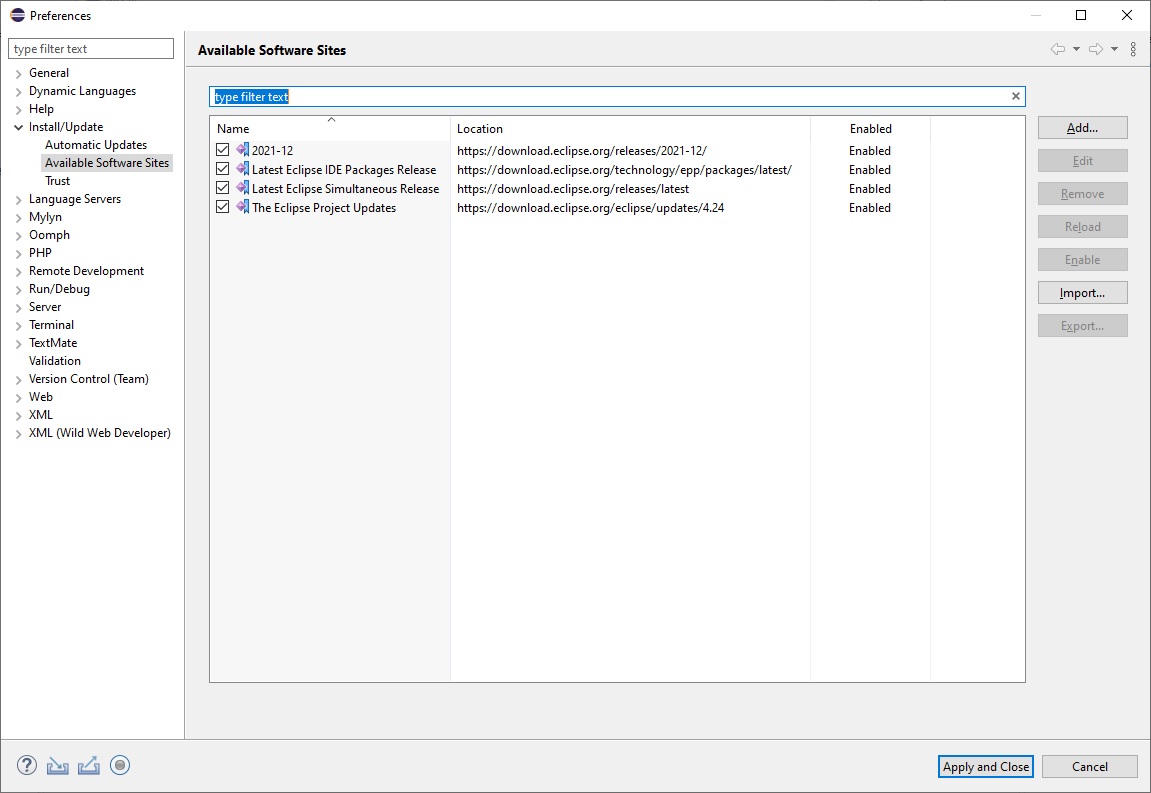Image resolution: width=1151 pixels, height=793 pixels.
Task: Click the import preferences icon at bottom left
Action: (x=57, y=766)
